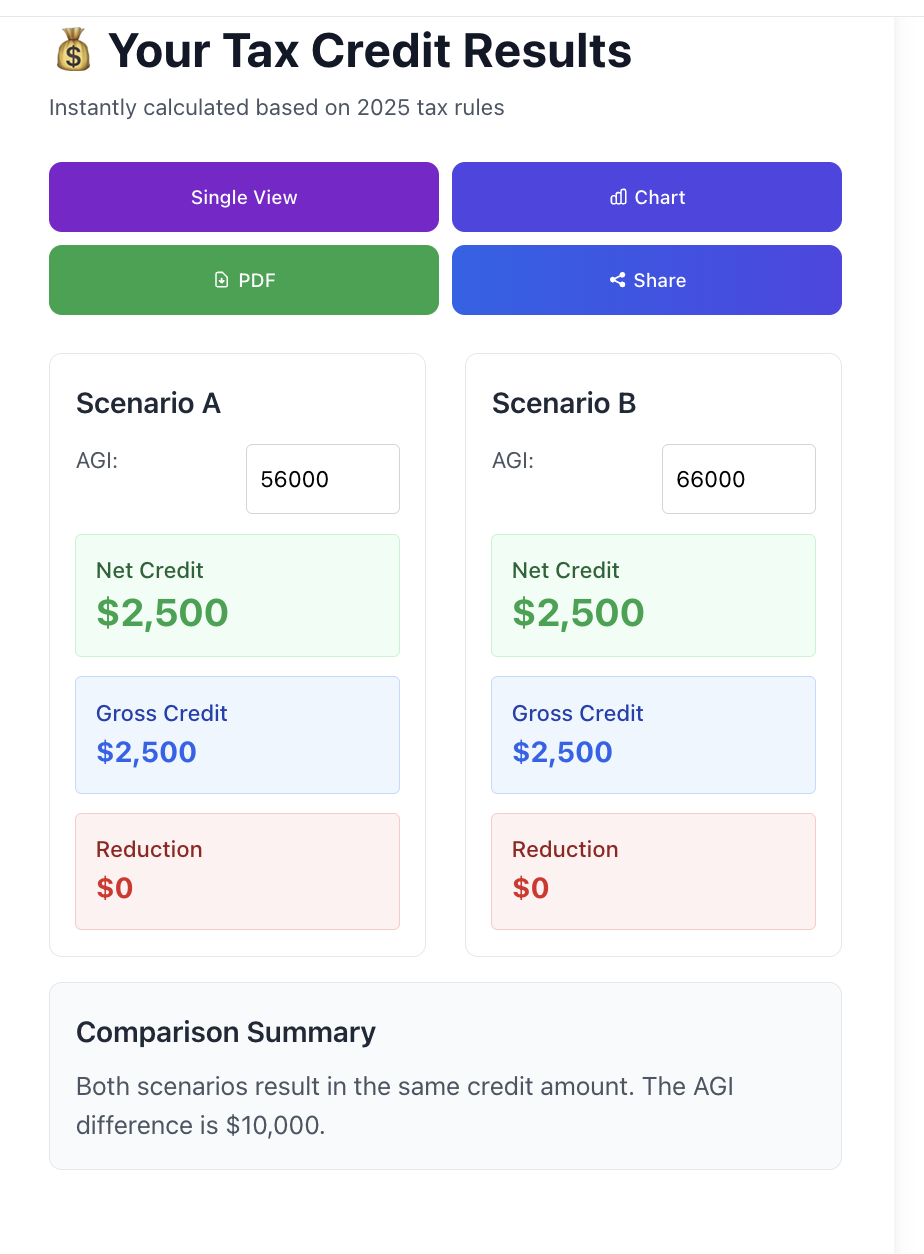Click Scenario B Gross Credit panel
This screenshot has width=924, height=1254.
pos(654,735)
